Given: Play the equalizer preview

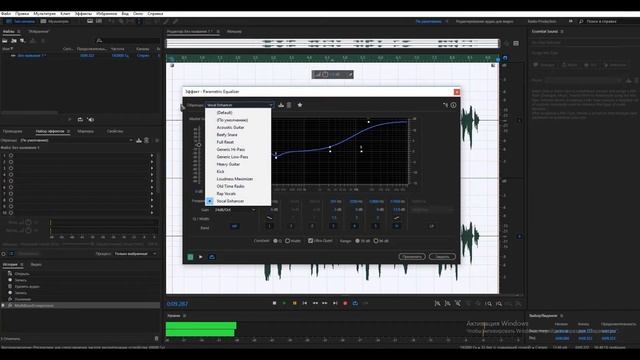Looking at the screenshot, I should [x=201, y=257].
